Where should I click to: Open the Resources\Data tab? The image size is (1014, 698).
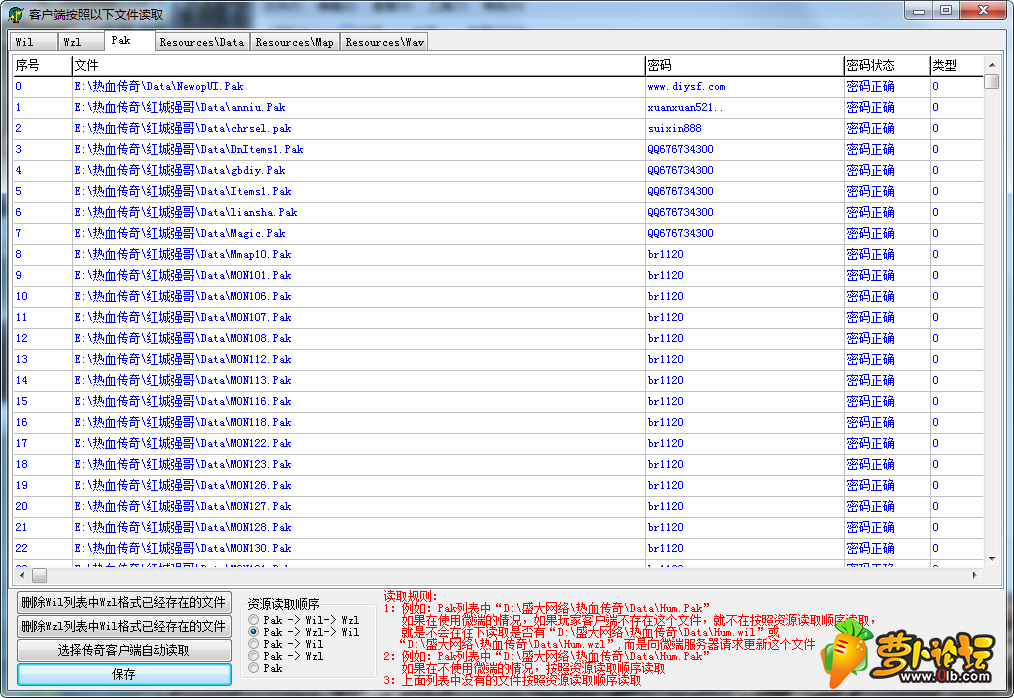[x=202, y=42]
